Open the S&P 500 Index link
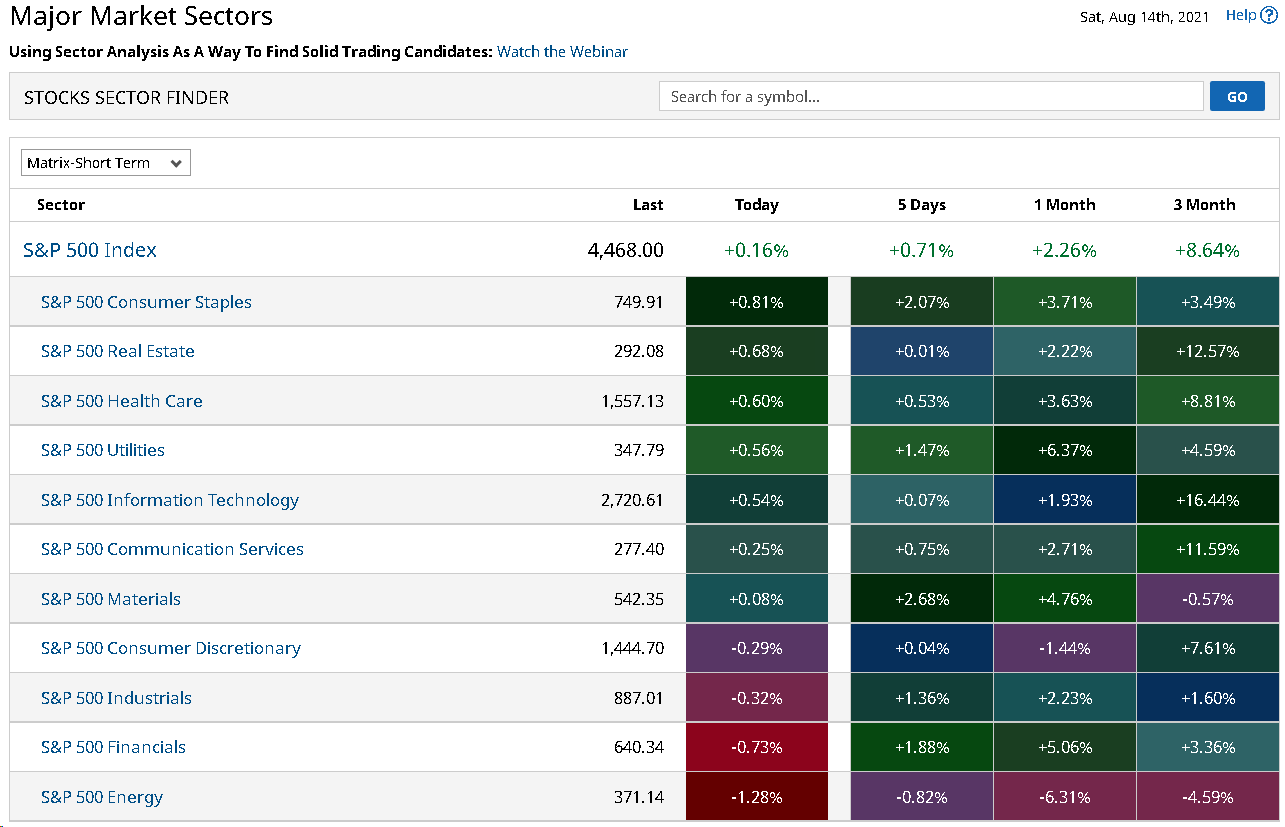 point(90,250)
